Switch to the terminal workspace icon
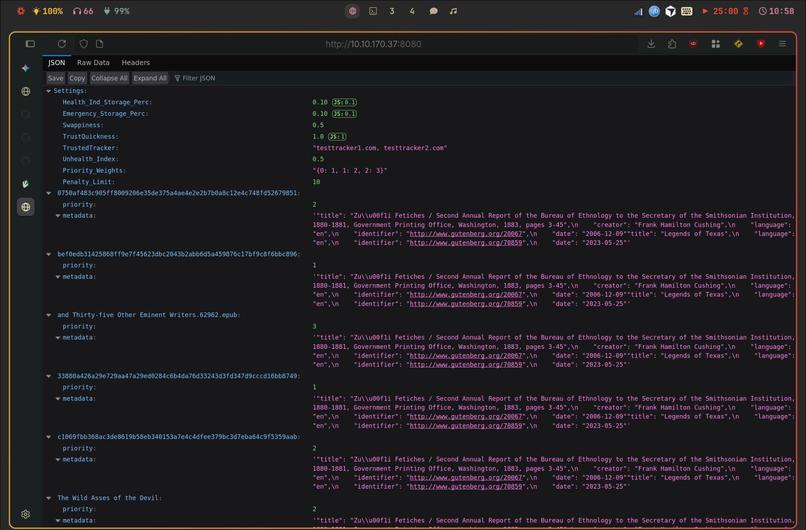This screenshot has height=530, width=806. pyautogui.click(x=373, y=11)
